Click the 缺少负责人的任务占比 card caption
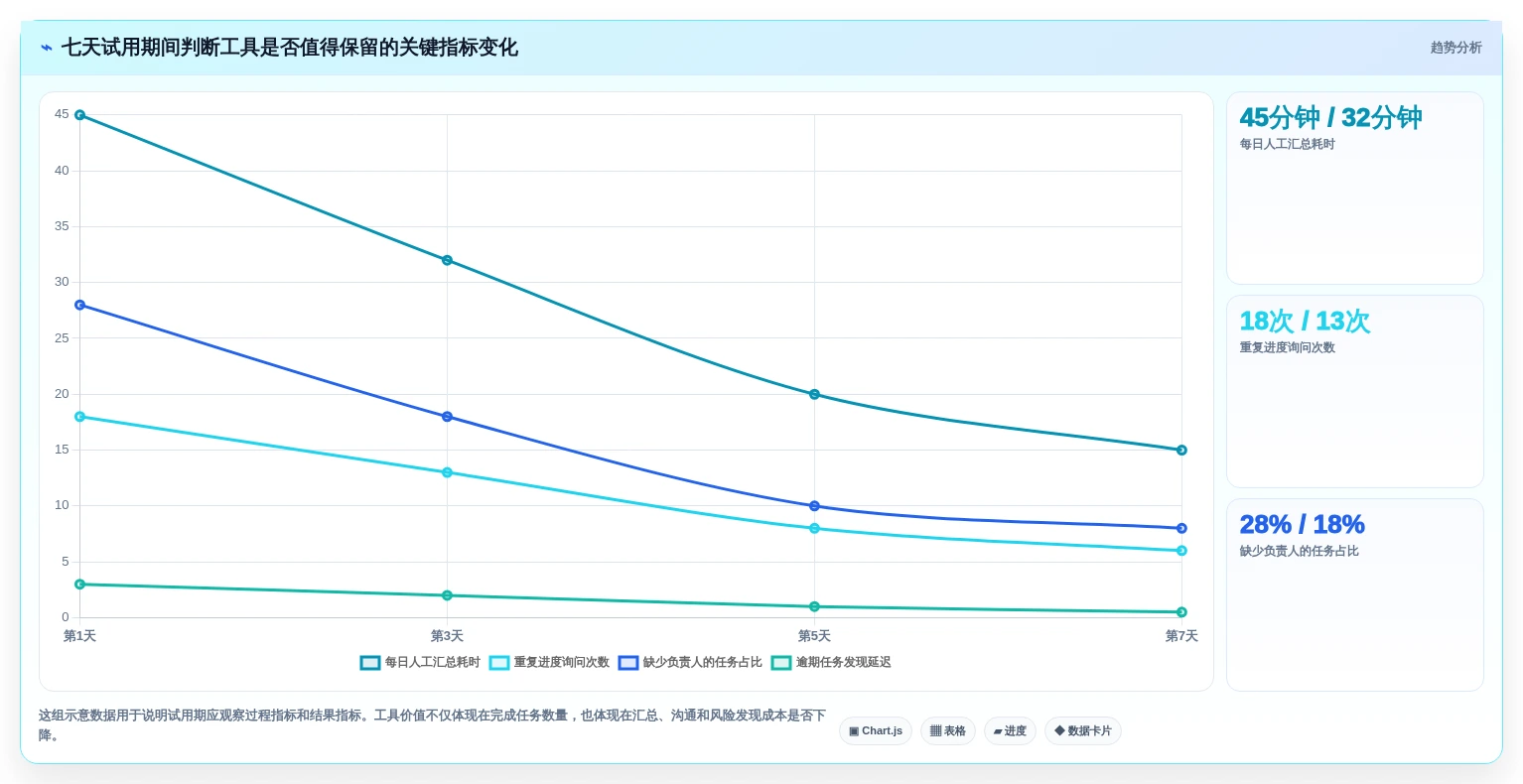Image resolution: width=1523 pixels, height=784 pixels. (x=1299, y=552)
